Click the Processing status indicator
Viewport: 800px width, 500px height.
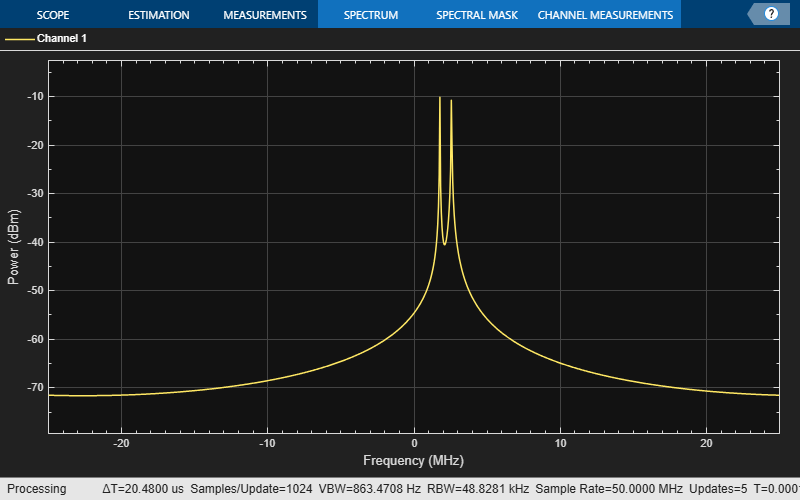[x=36, y=489]
